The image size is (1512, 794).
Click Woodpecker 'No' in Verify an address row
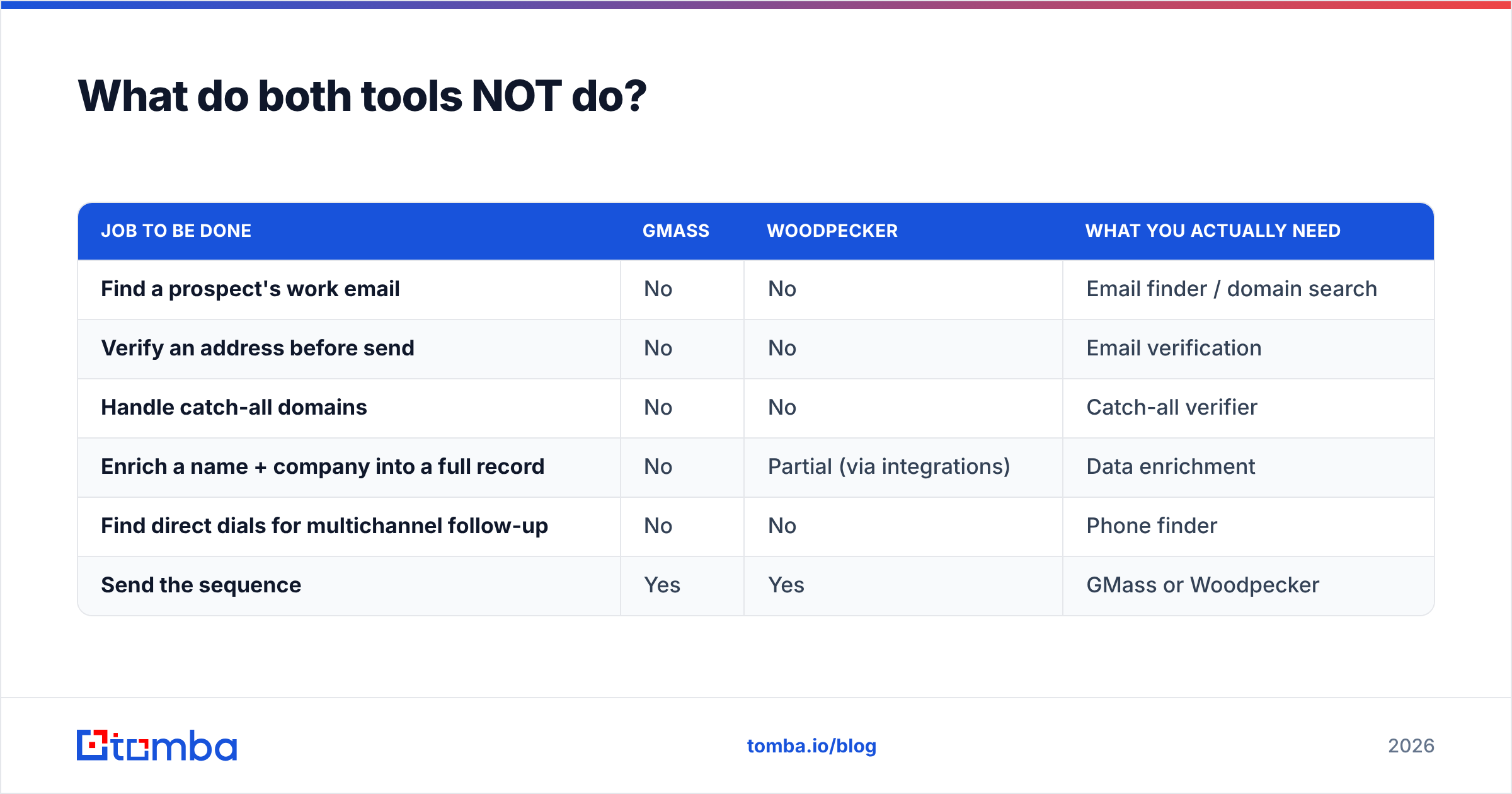[x=782, y=348]
